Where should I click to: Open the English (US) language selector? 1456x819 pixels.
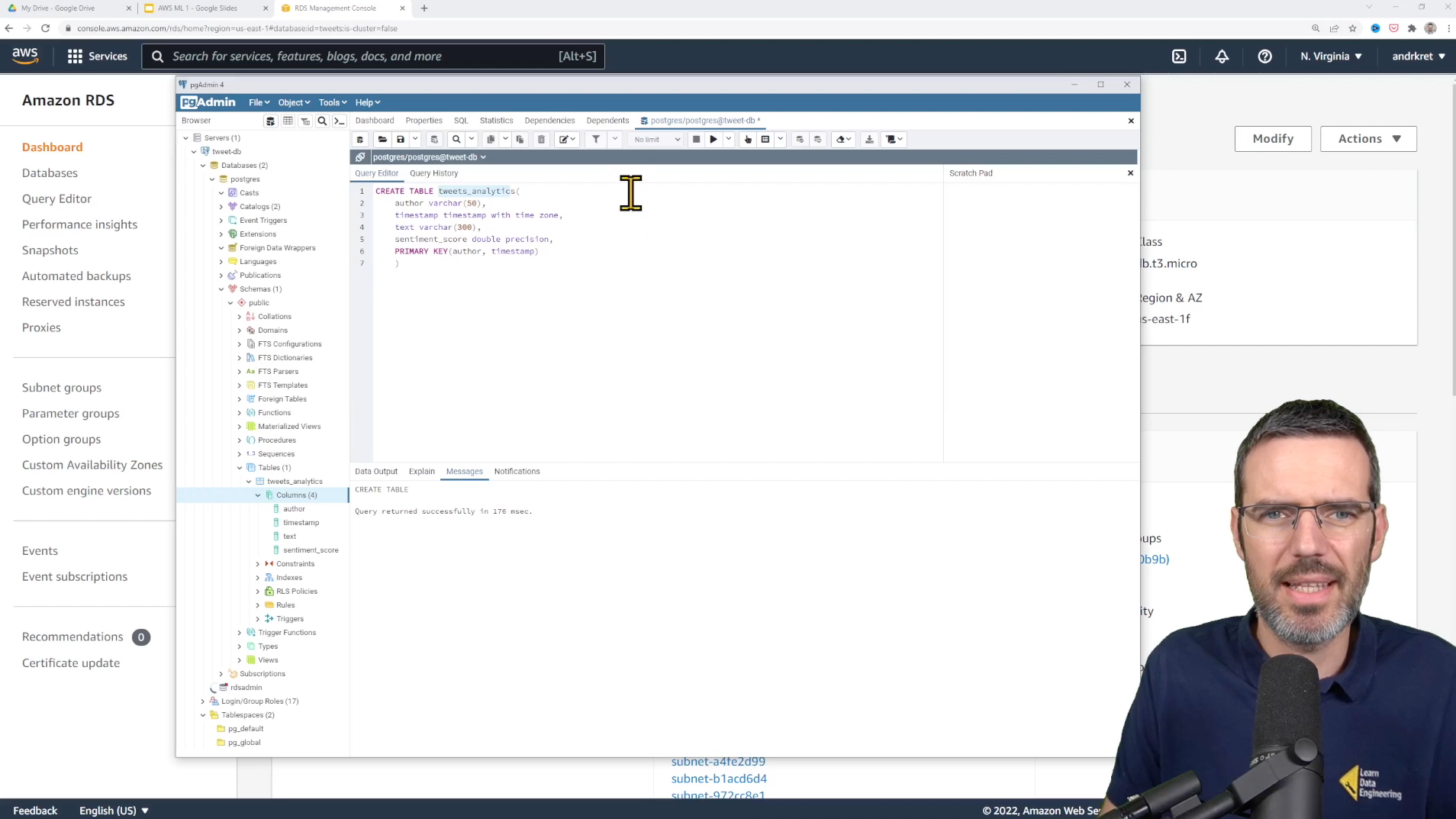tap(114, 811)
